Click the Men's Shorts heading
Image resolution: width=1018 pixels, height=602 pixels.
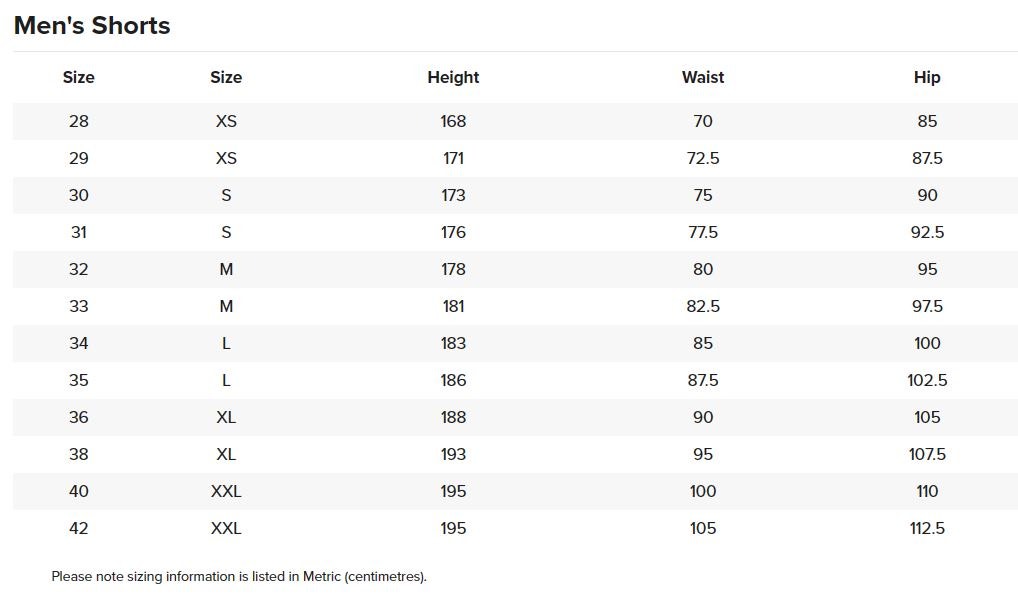(x=92, y=25)
